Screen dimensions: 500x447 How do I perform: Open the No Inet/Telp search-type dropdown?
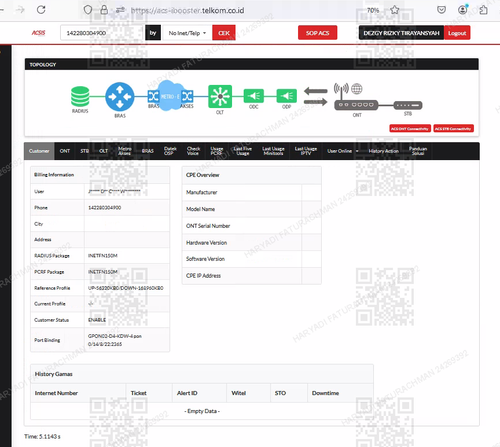point(187,33)
